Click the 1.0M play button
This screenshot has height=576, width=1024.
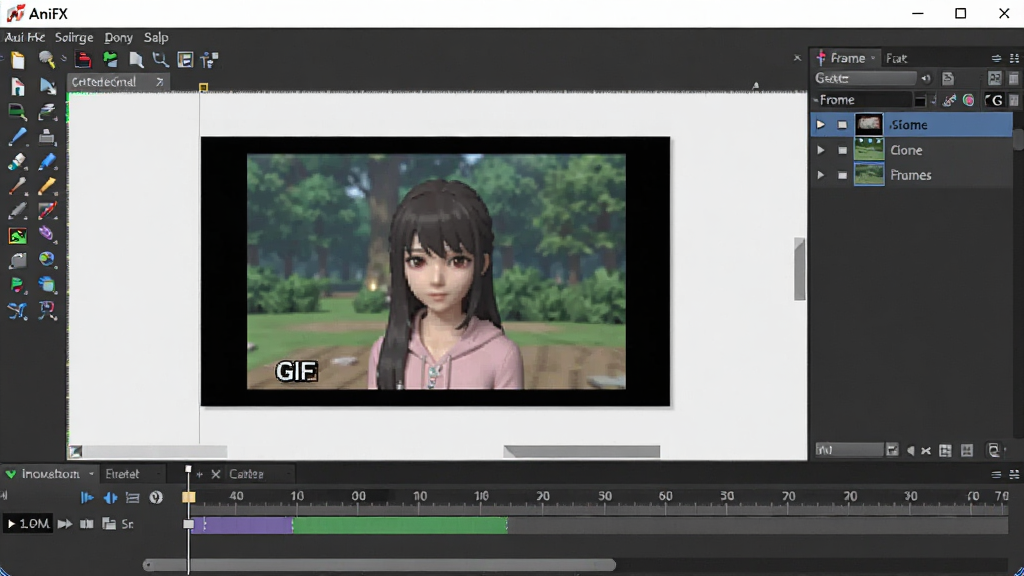click(27, 524)
